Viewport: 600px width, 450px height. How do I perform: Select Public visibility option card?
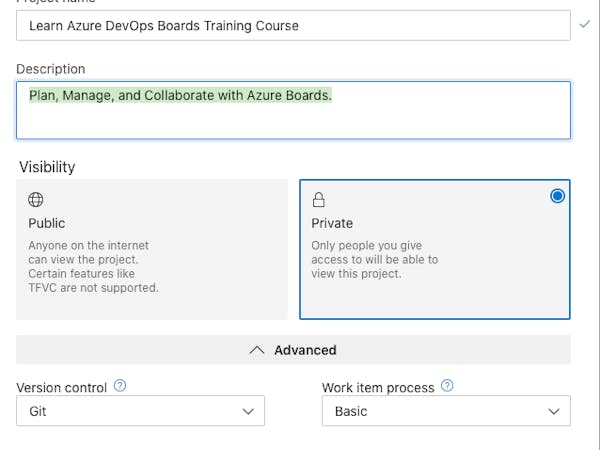pos(152,249)
